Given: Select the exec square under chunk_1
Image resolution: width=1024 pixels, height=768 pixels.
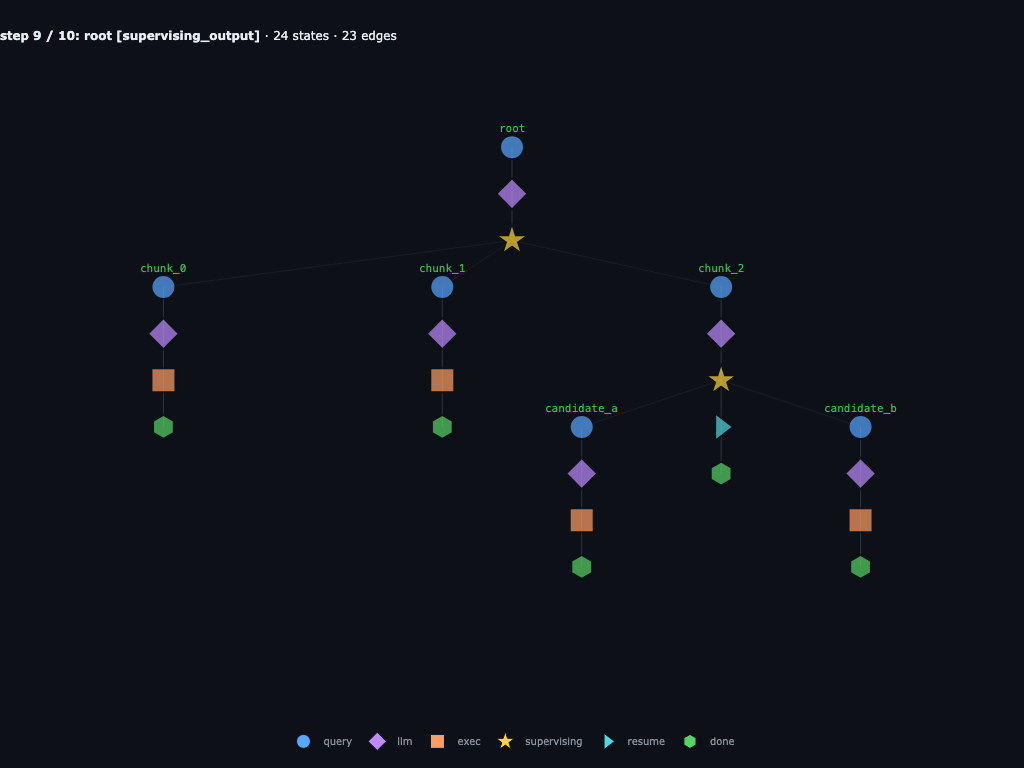Looking at the screenshot, I should [442, 380].
